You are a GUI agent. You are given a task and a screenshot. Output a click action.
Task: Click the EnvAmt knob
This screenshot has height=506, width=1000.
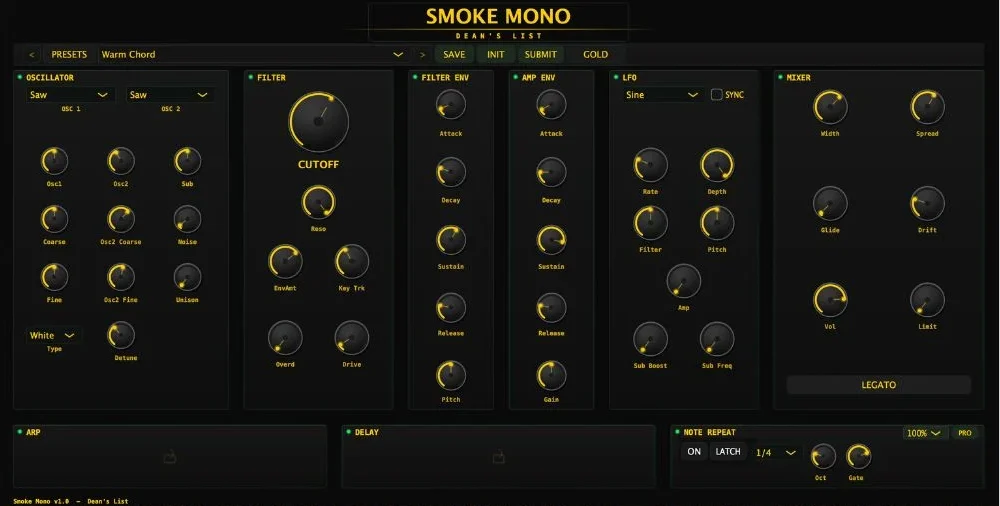click(285, 262)
